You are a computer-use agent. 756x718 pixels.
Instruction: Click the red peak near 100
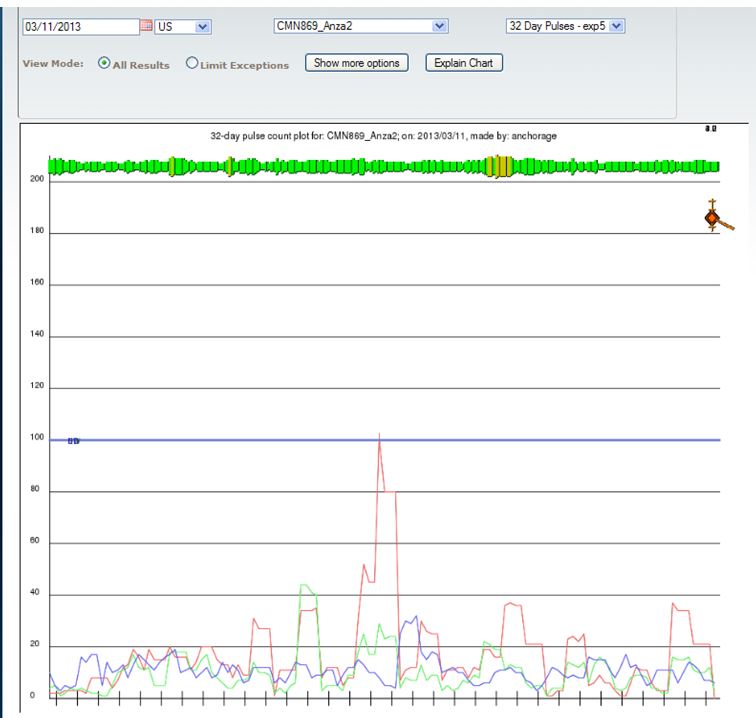(x=379, y=437)
